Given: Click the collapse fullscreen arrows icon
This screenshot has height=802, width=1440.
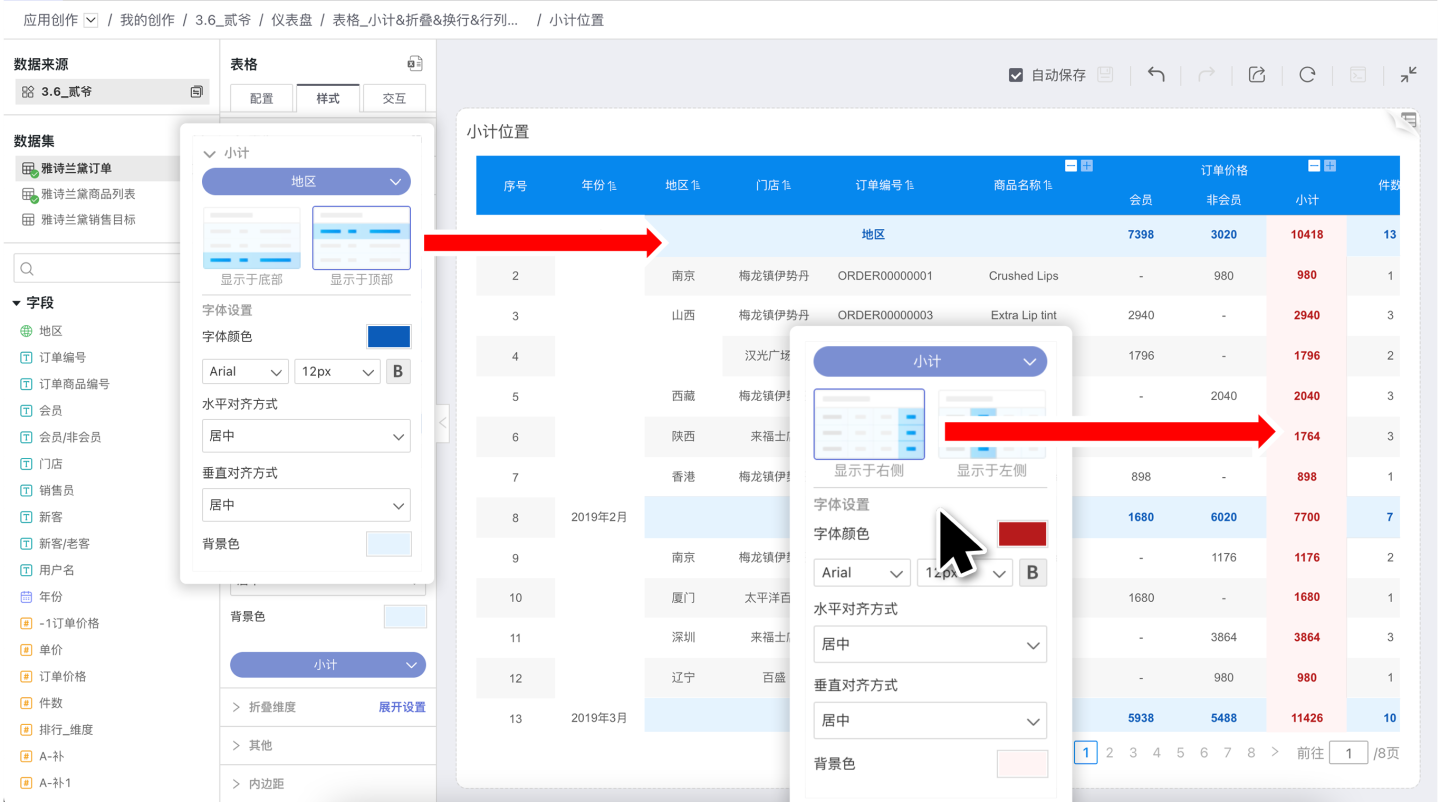Looking at the screenshot, I should tap(1409, 75).
